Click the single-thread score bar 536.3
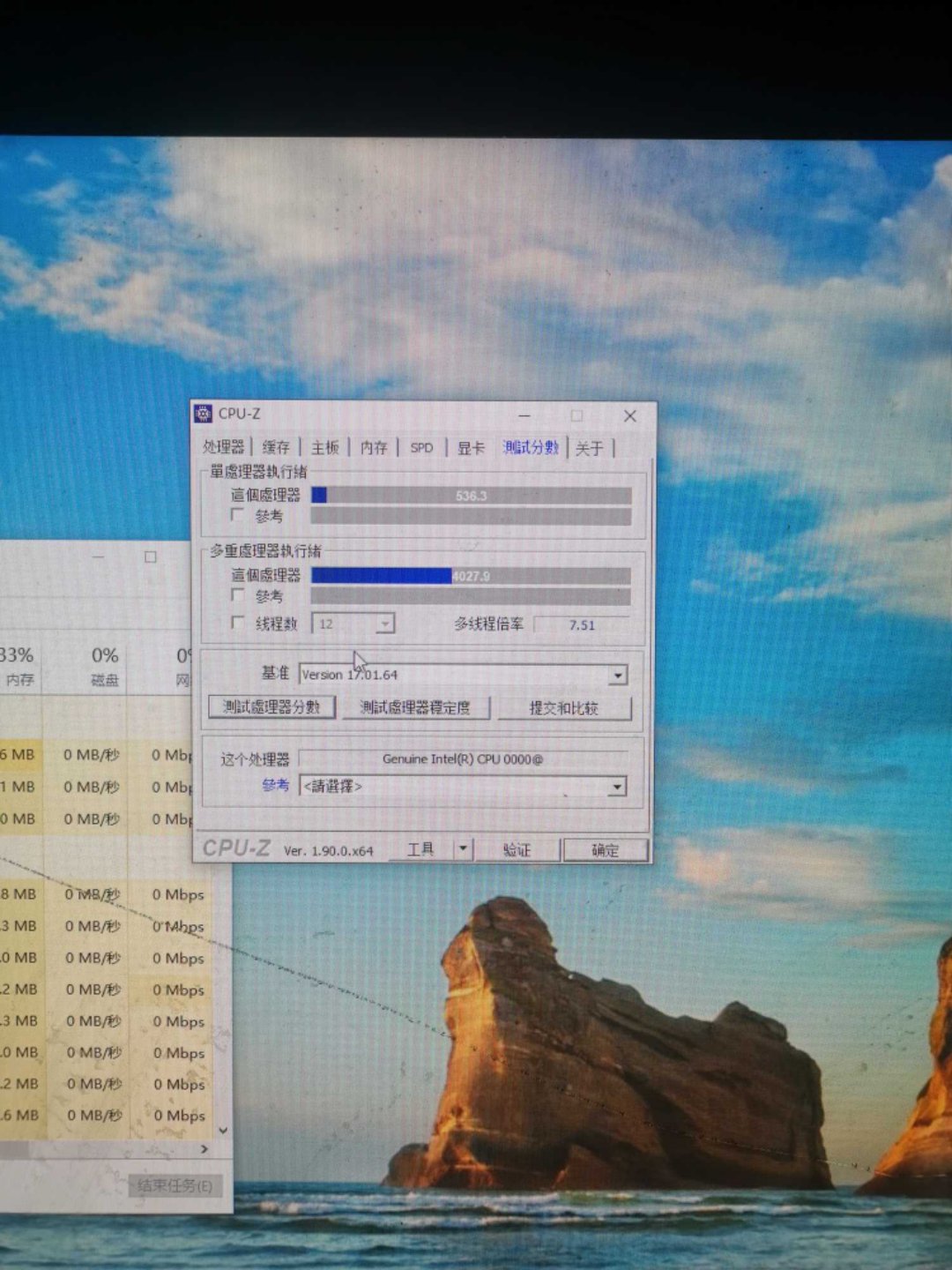This screenshot has width=952, height=1270. click(471, 496)
